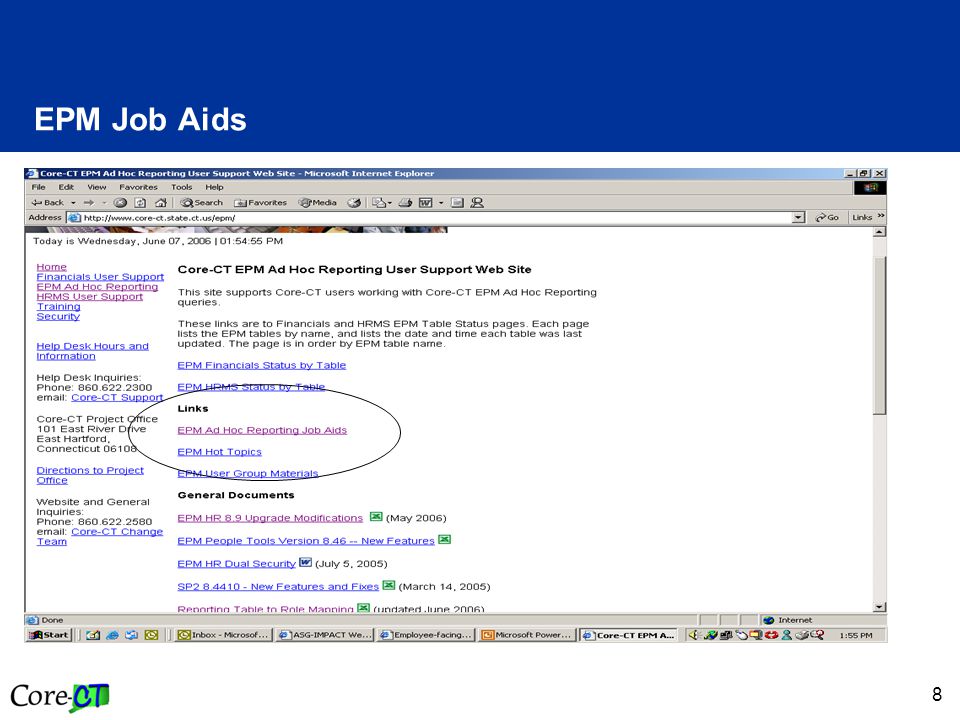Click the volume speaker tray icon
This screenshot has width=960, height=720.
click(694, 635)
